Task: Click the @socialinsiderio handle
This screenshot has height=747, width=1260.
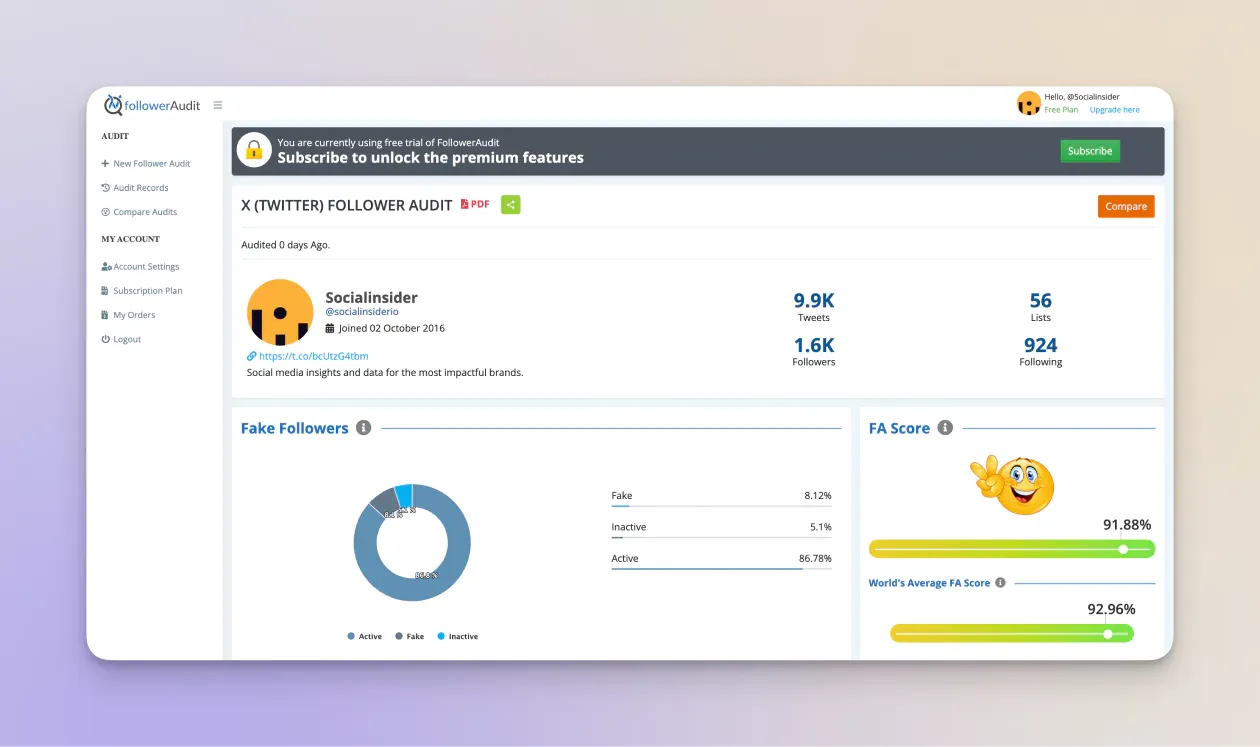Action: (x=362, y=312)
